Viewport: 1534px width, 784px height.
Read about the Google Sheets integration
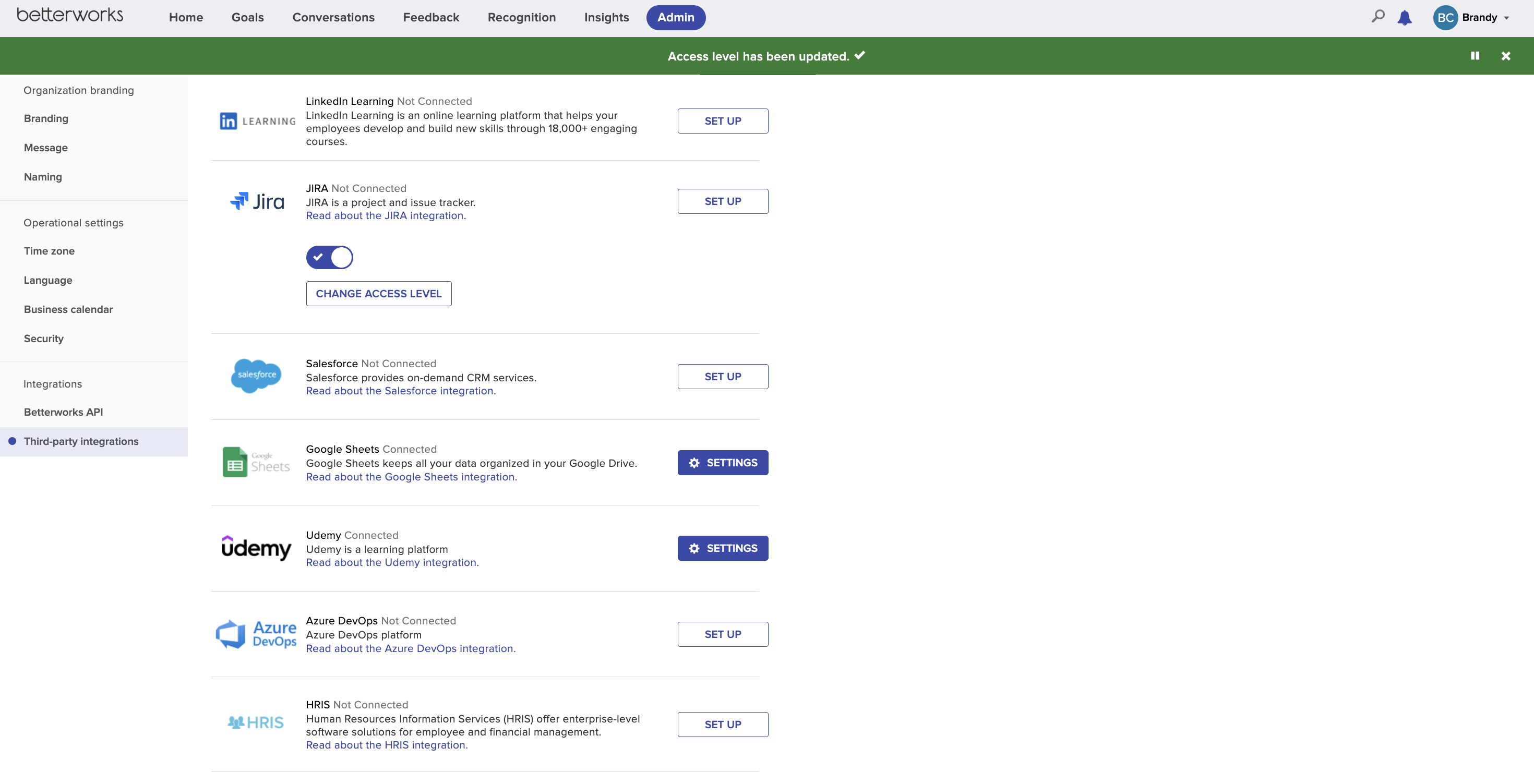pyautogui.click(x=411, y=477)
